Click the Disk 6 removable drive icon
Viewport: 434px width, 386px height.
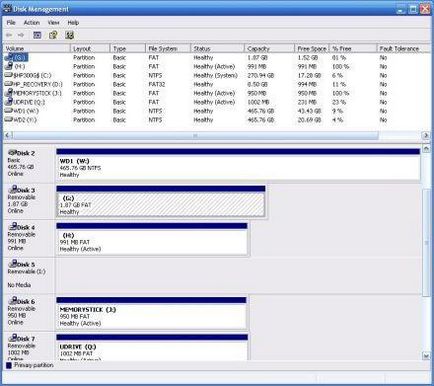[13, 301]
